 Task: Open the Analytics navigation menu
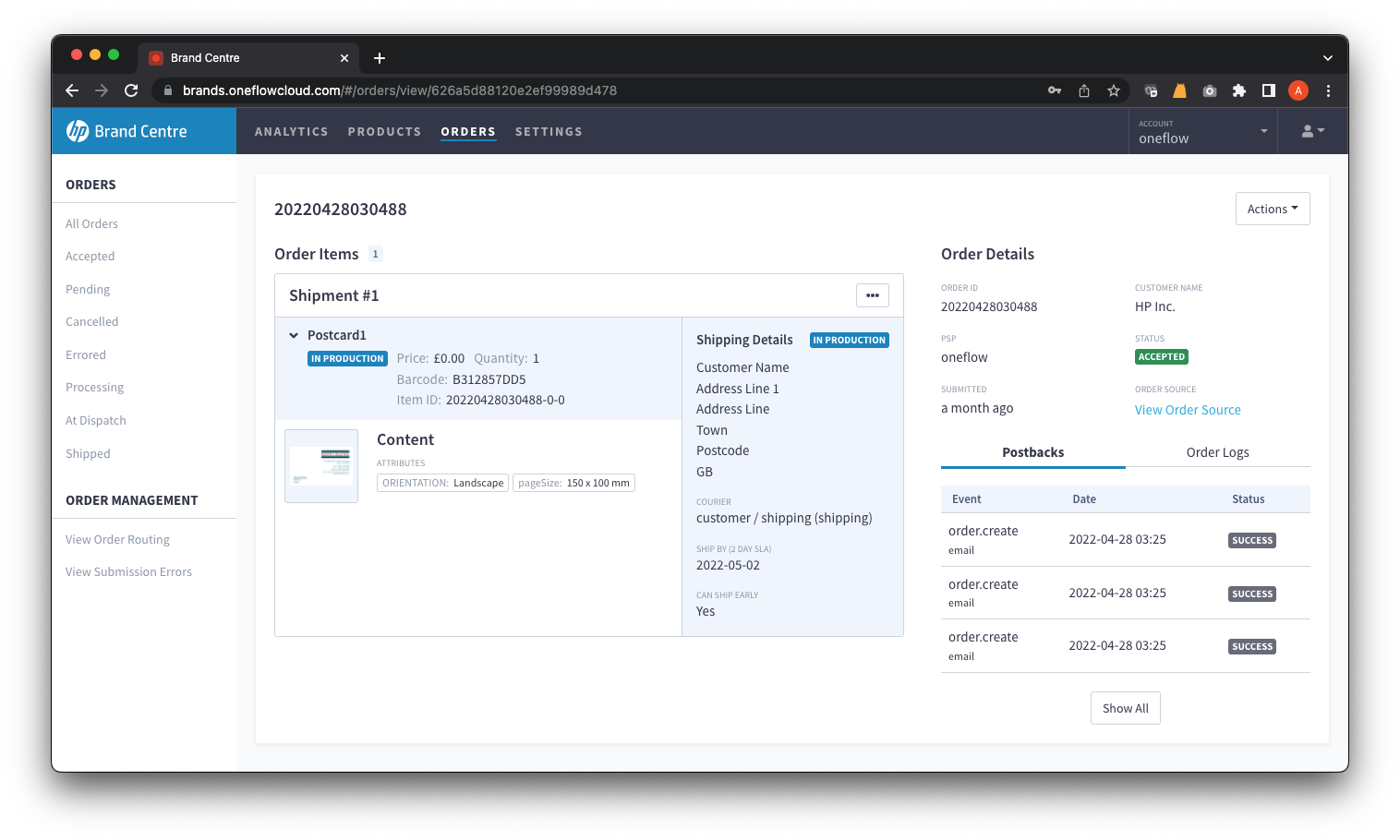coord(291,132)
